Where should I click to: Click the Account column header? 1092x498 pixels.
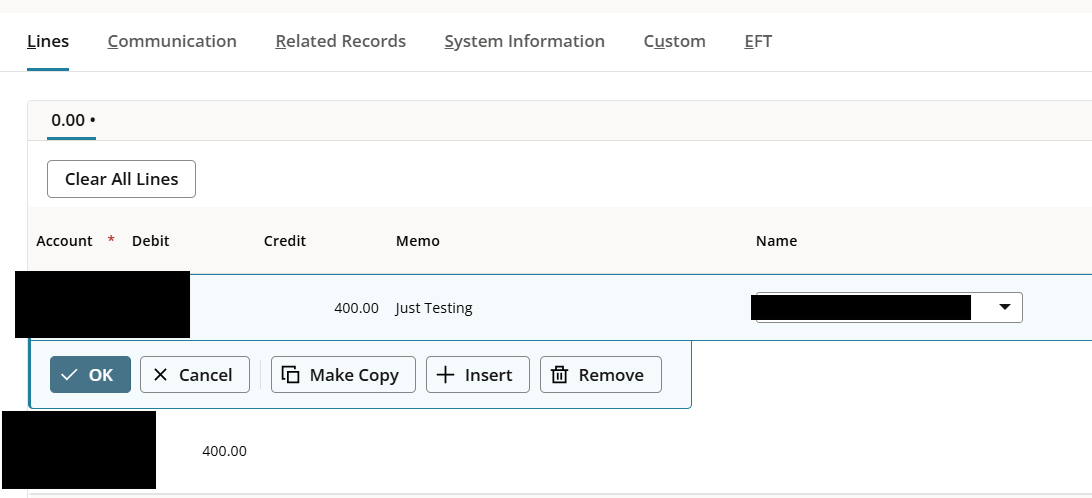[64, 241]
